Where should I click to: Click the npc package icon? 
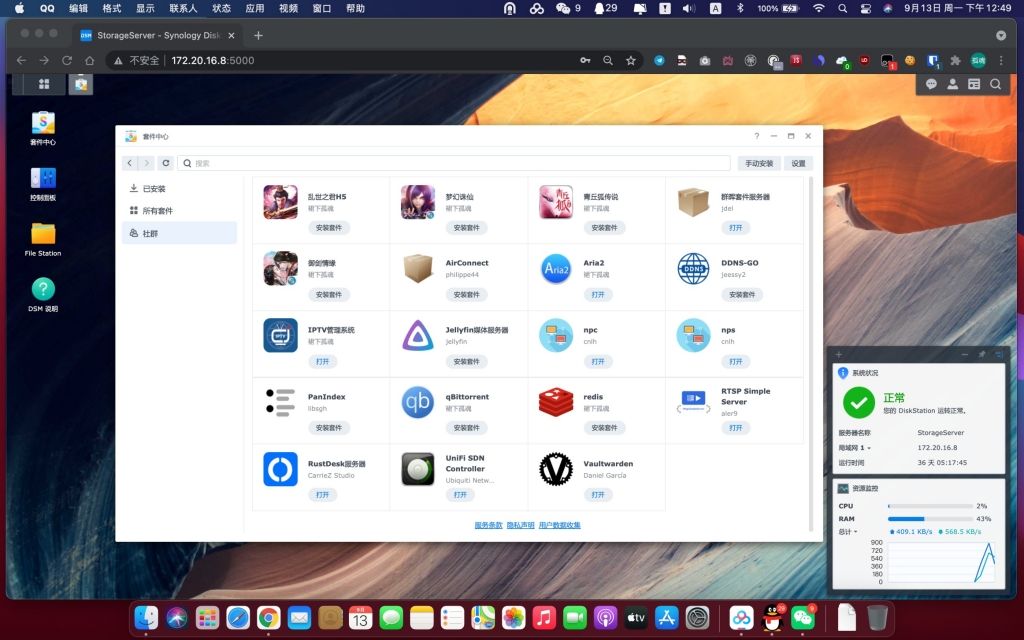tap(556, 336)
